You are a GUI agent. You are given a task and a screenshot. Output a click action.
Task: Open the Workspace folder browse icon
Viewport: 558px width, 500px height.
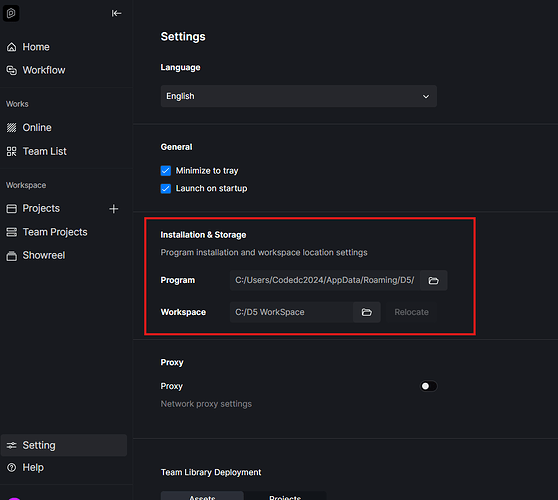point(367,312)
